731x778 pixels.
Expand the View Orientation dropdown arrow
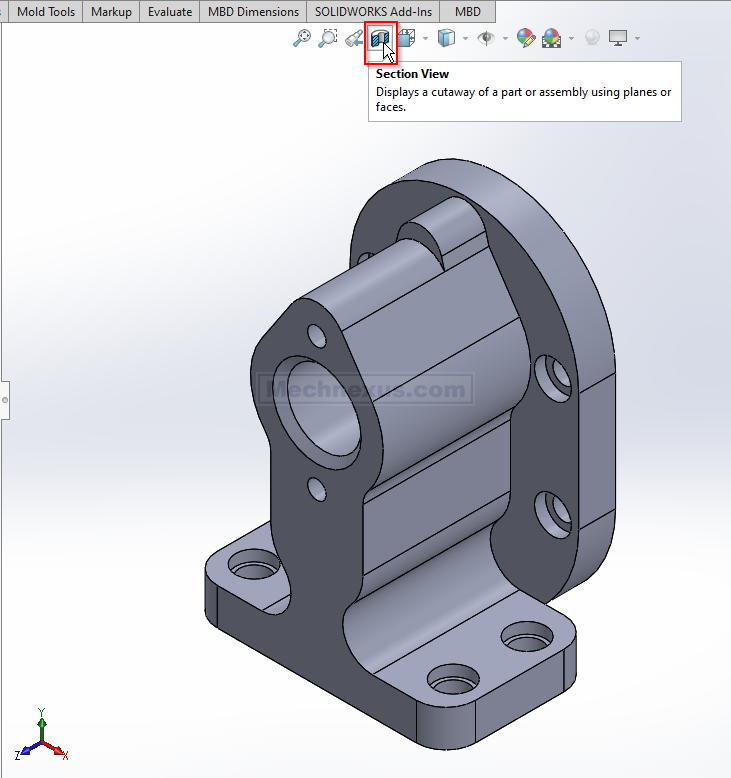(426, 39)
